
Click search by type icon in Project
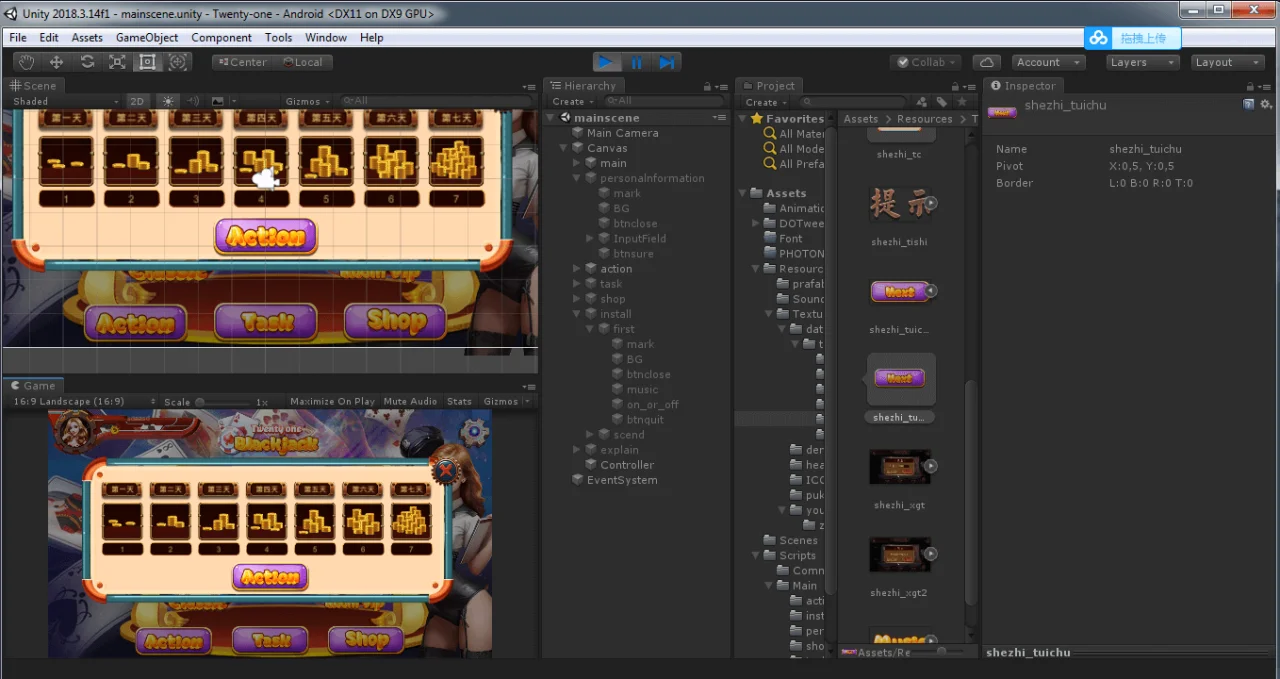click(x=922, y=102)
